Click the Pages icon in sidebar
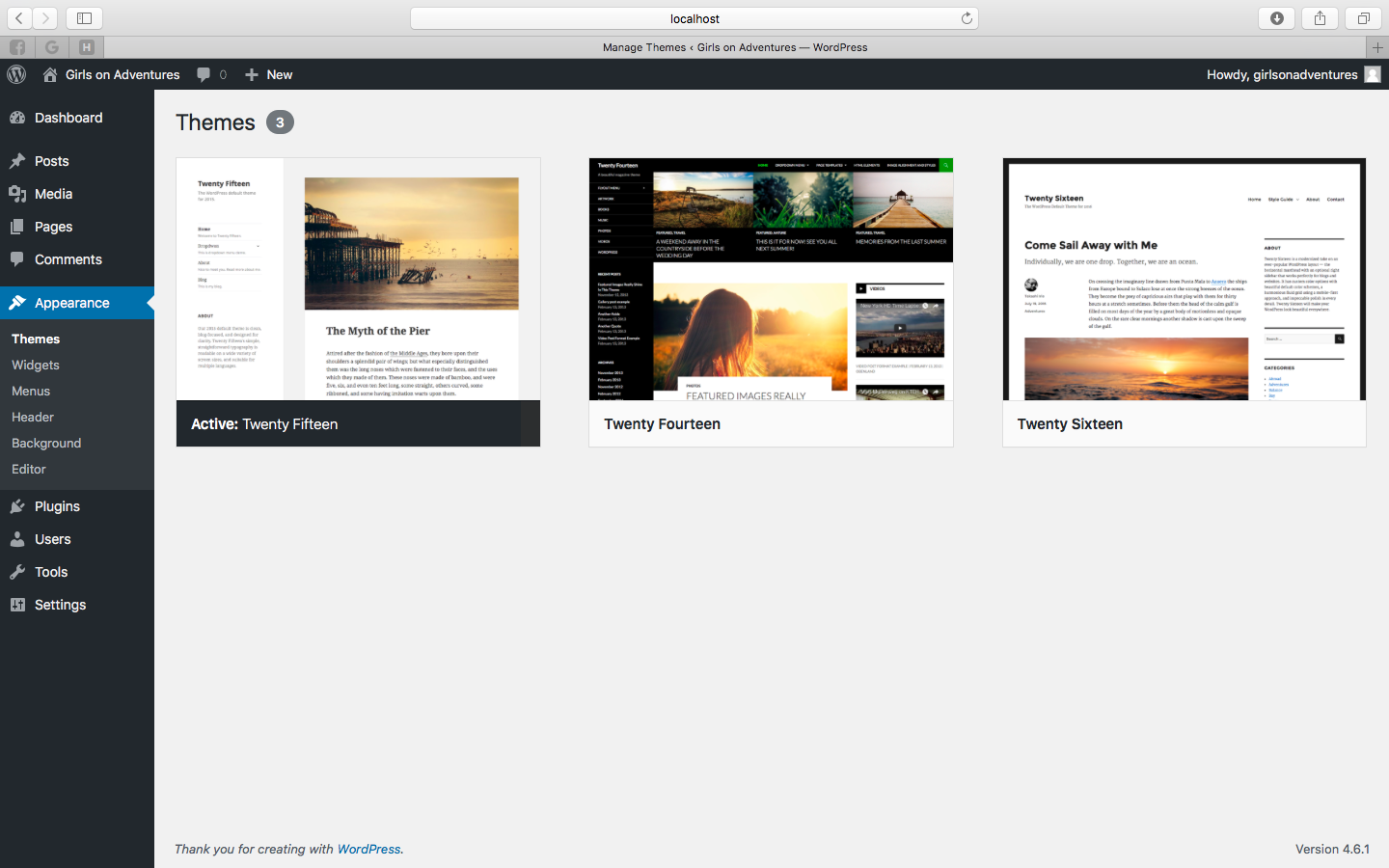This screenshot has height=868, width=1389. pyautogui.click(x=17, y=227)
